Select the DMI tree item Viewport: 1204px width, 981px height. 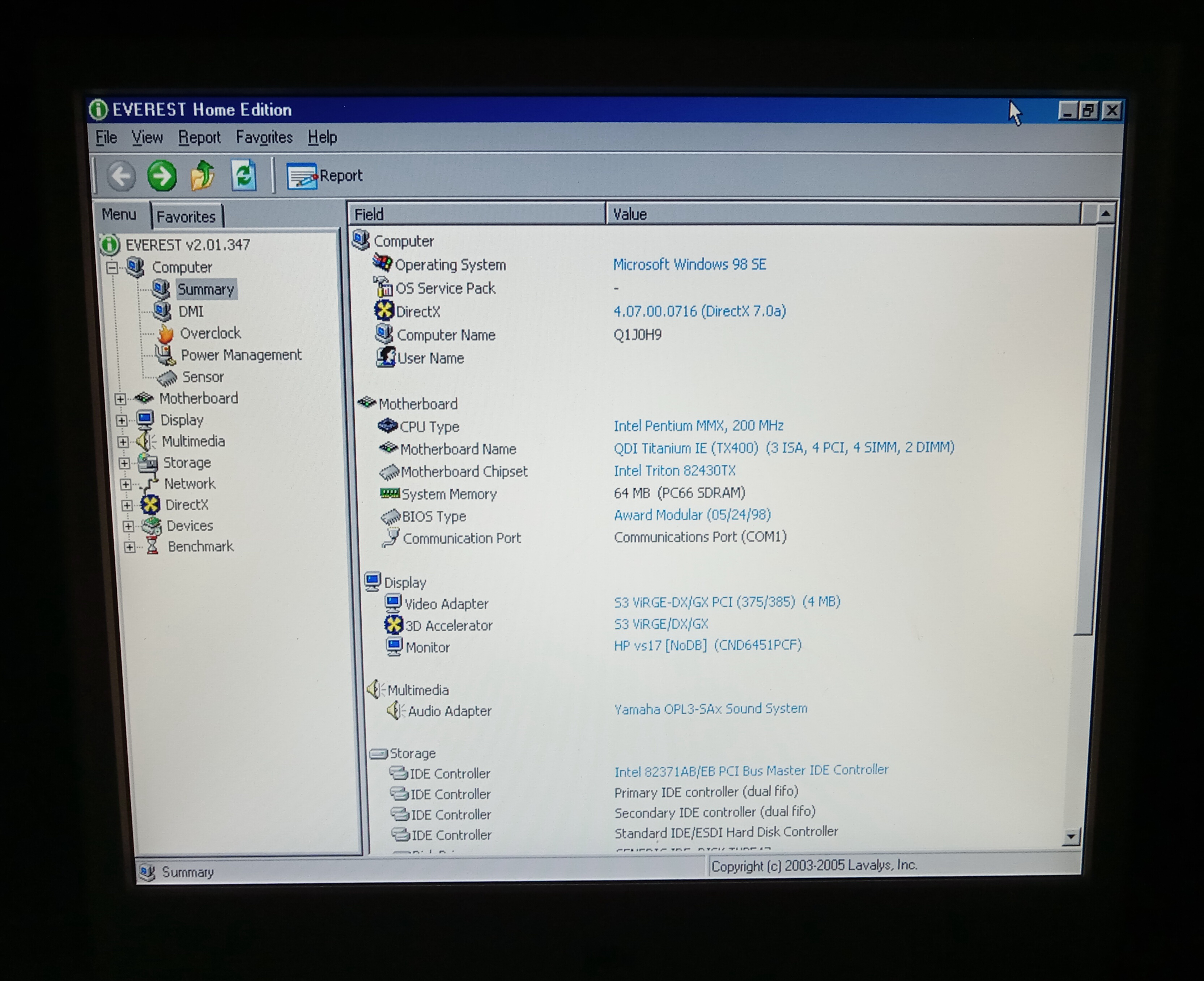[190, 311]
